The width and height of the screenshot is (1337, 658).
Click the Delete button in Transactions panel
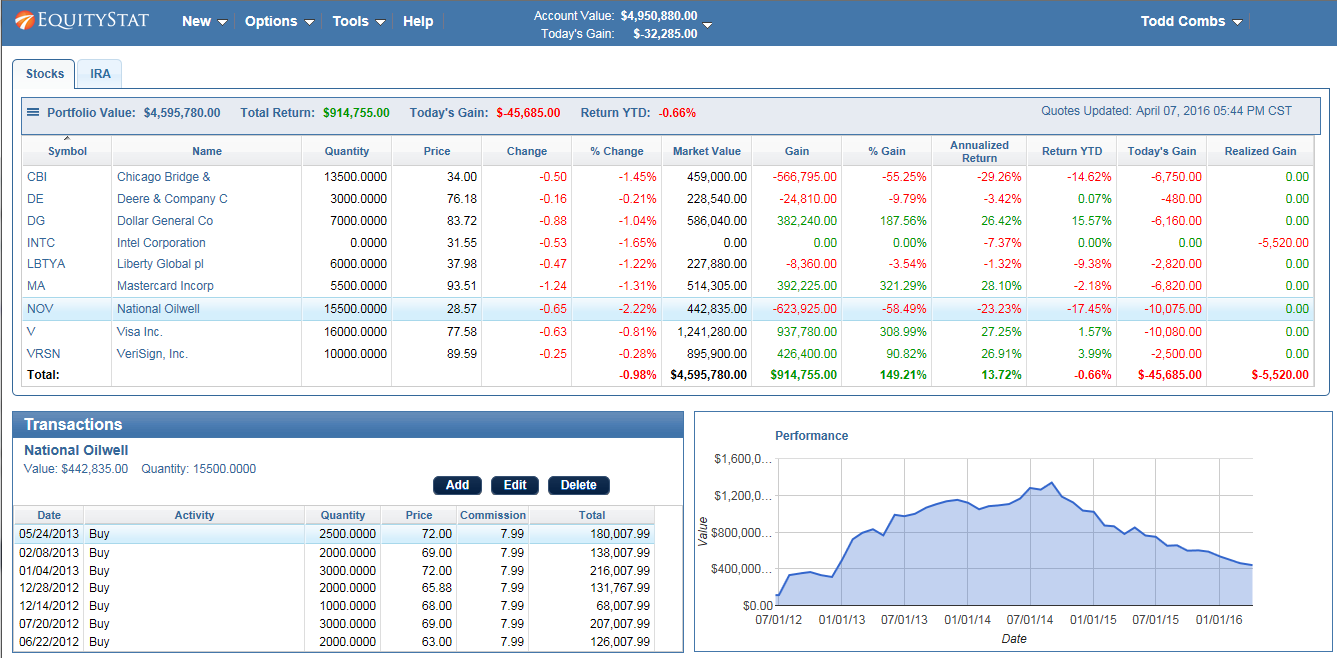[578, 485]
